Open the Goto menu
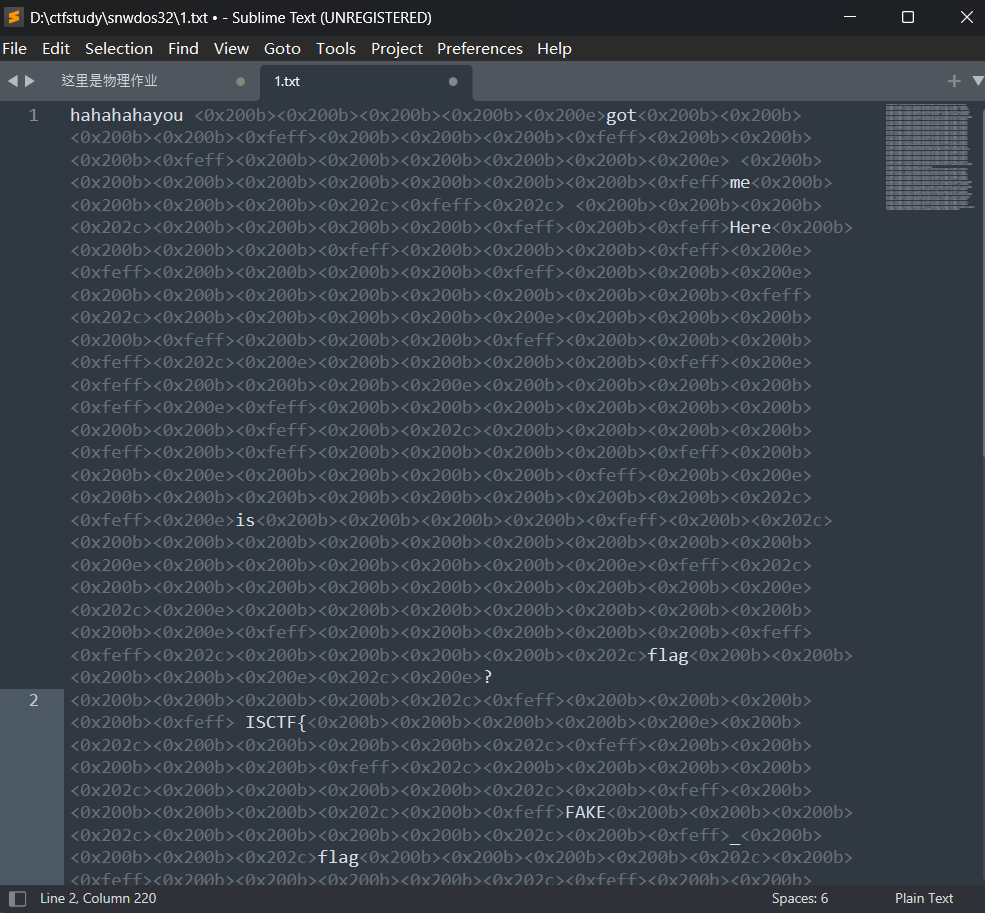Image resolution: width=985 pixels, height=913 pixels. click(282, 48)
